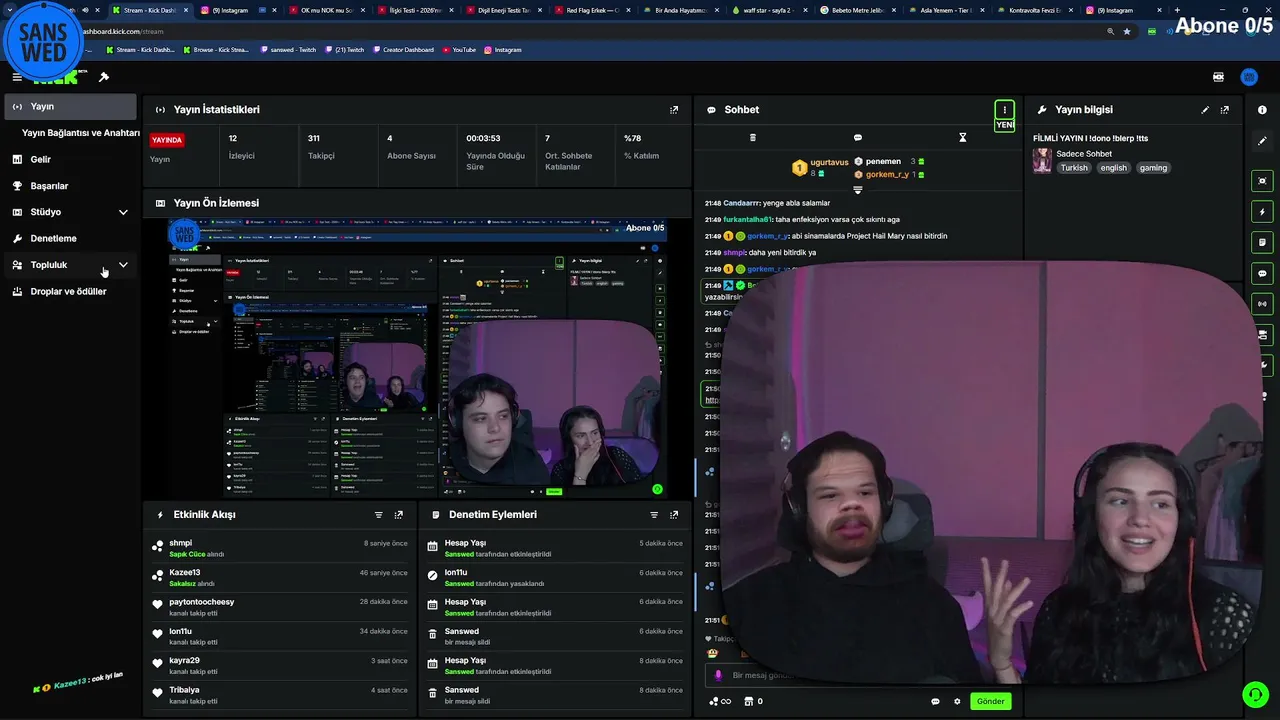This screenshot has width=1280, height=720.
Task: Click the focus frame icon in the right sidebar
Action: [1262, 181]
